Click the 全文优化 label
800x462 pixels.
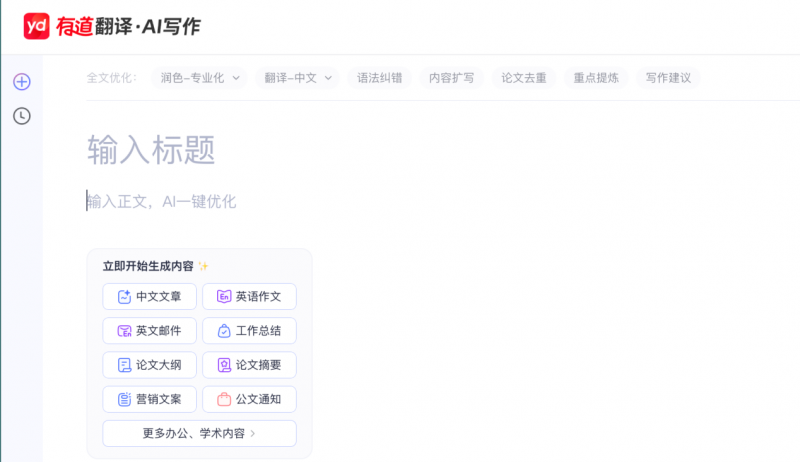(112, 78)
